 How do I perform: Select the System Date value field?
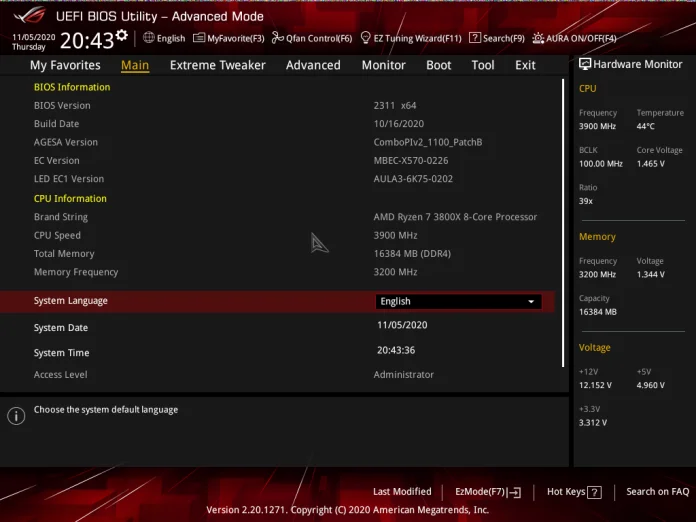pyautogui.click(x=401, y=326)
